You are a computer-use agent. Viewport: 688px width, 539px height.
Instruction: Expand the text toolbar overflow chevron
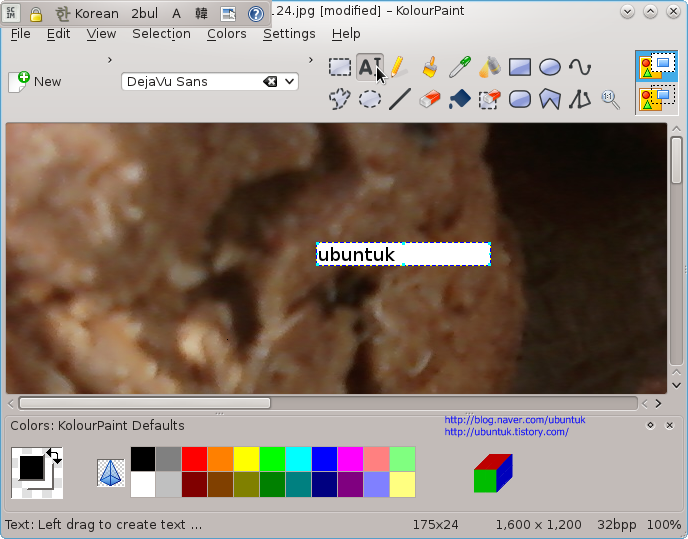pyautogui.click(x=311, y=60)
